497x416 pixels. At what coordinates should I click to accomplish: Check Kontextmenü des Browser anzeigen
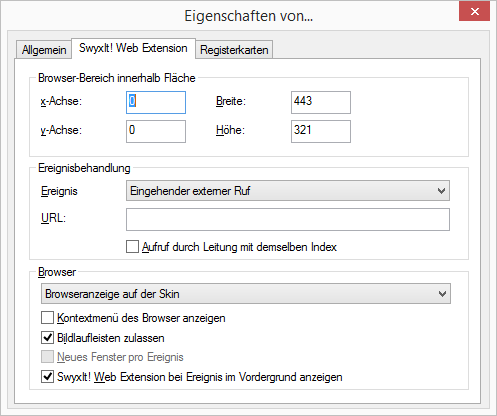click(47, 318)
